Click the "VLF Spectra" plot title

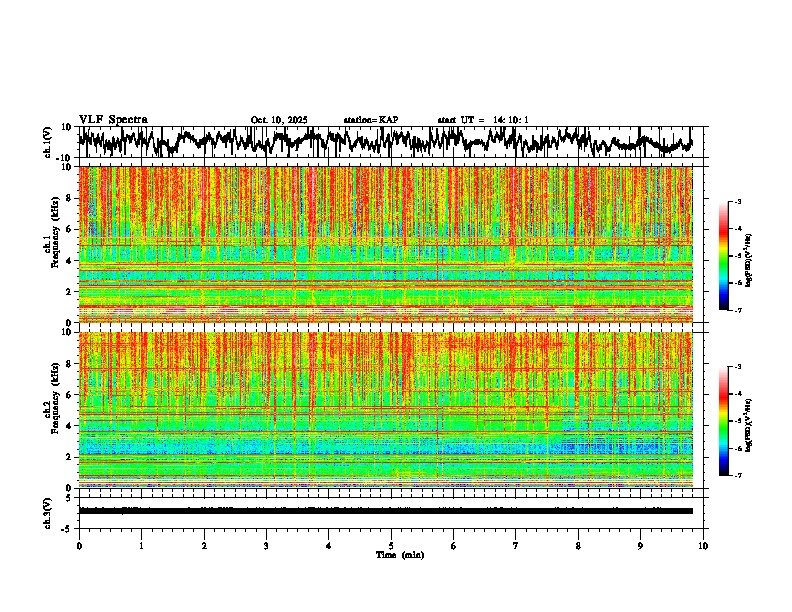pyautogui.click(x=113, y=120)
